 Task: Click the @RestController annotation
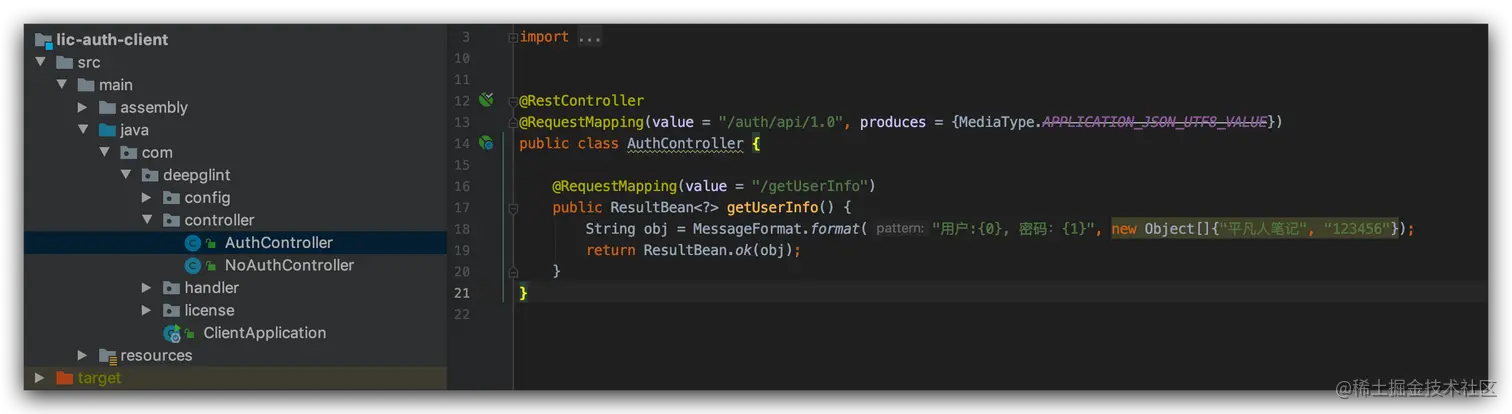581,101
